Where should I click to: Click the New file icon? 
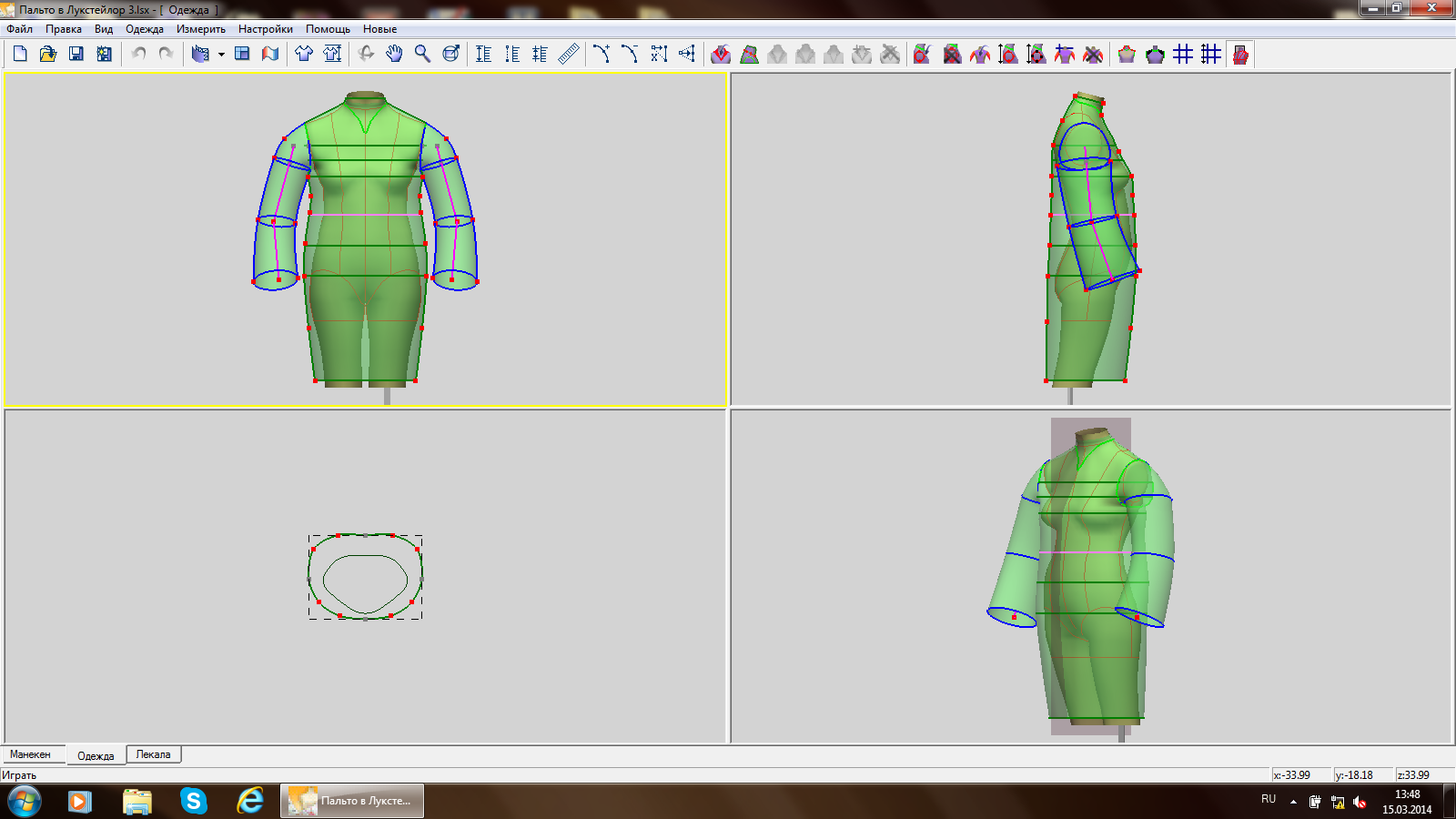[x=20, y=55]
